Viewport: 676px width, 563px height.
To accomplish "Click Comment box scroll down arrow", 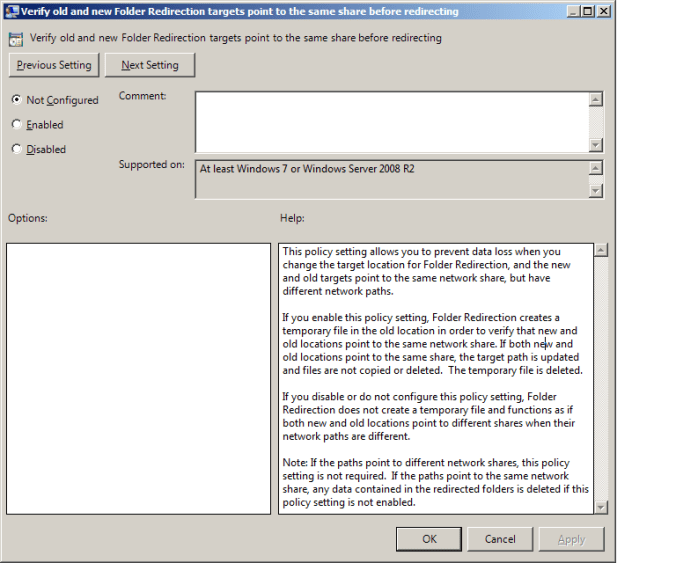I will coord(596,145).
